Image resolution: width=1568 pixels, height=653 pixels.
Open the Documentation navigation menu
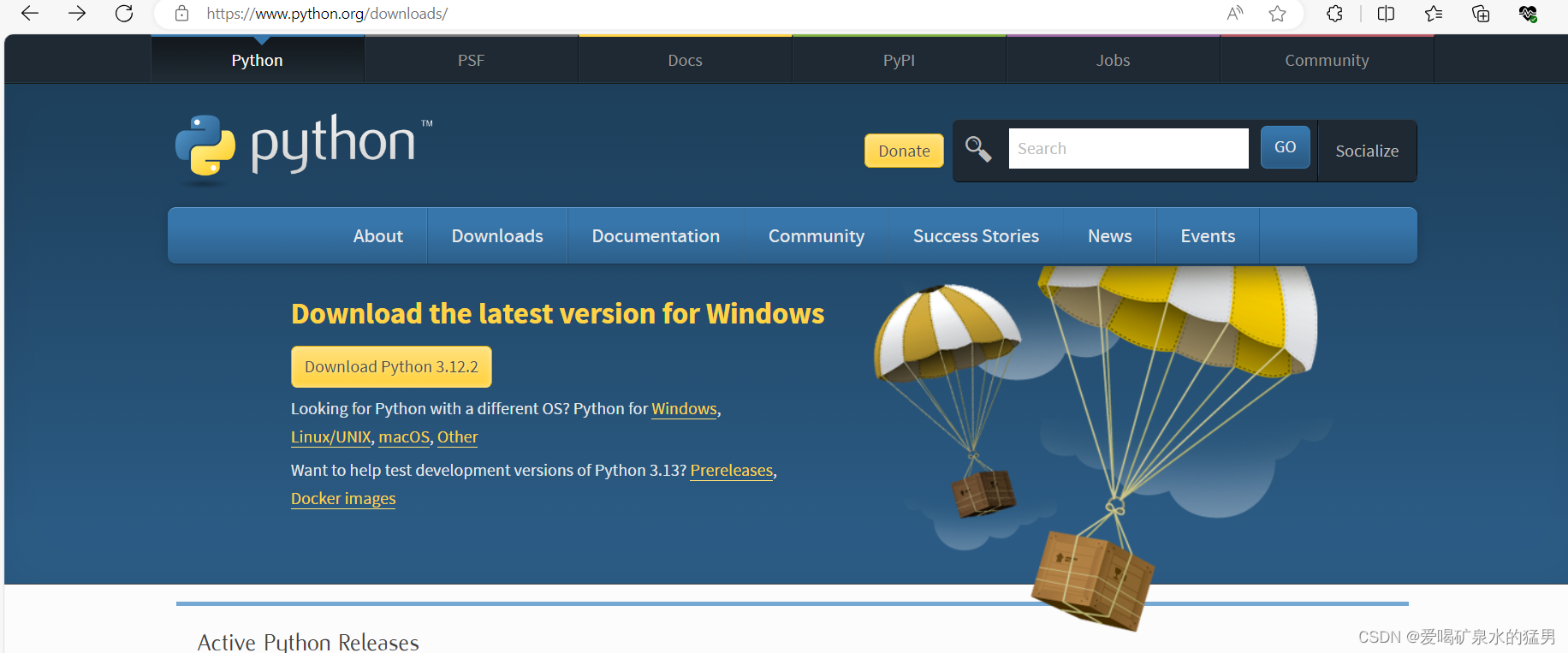pyautogui.click(x=656, y=235)
